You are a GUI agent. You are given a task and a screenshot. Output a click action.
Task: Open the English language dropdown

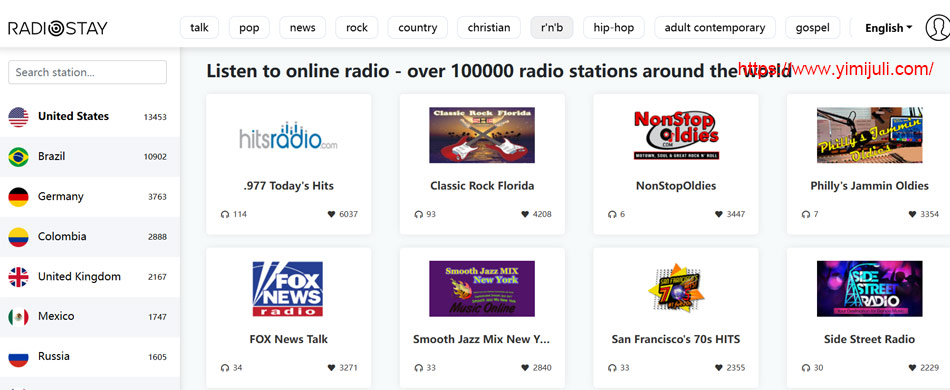tap(888, 28)
